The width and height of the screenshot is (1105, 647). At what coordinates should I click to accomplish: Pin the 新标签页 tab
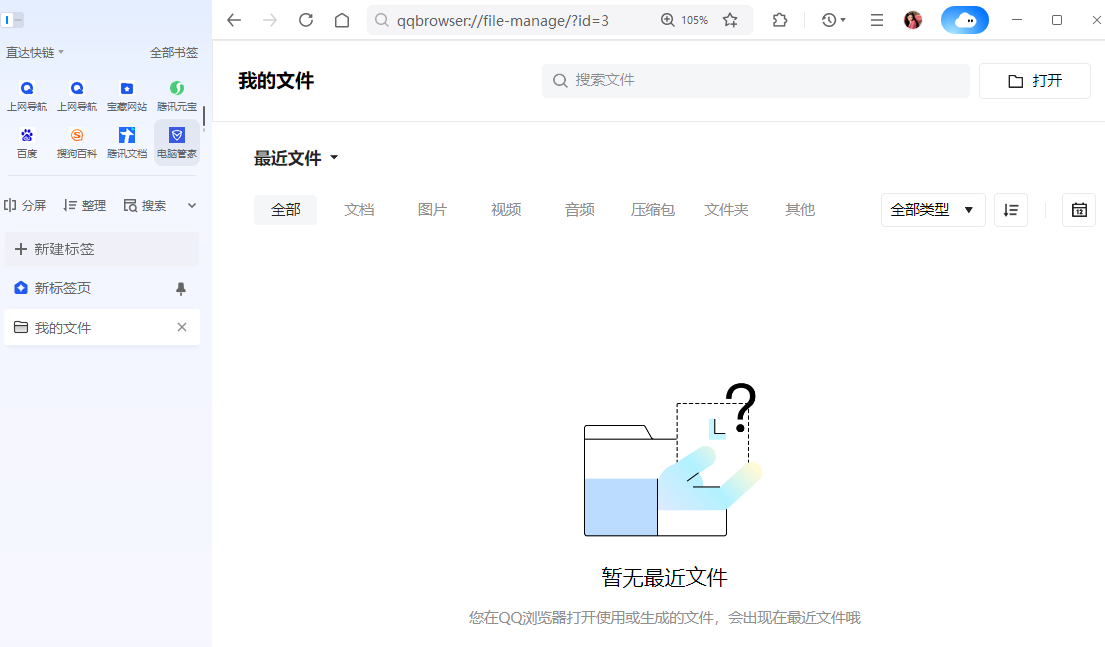(183, 288)
